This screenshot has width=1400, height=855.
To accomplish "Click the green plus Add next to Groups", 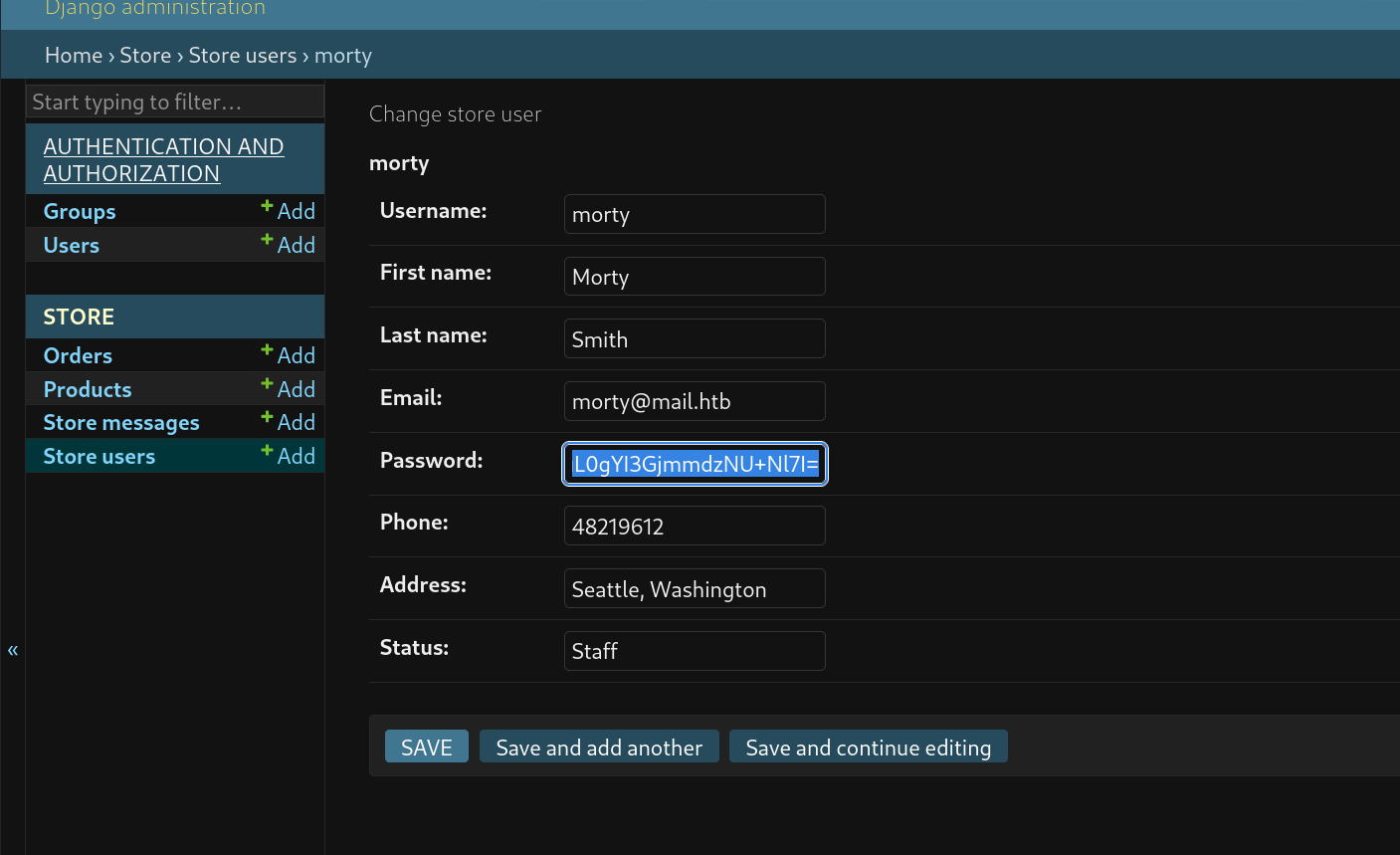I will (x=289, y=211).
